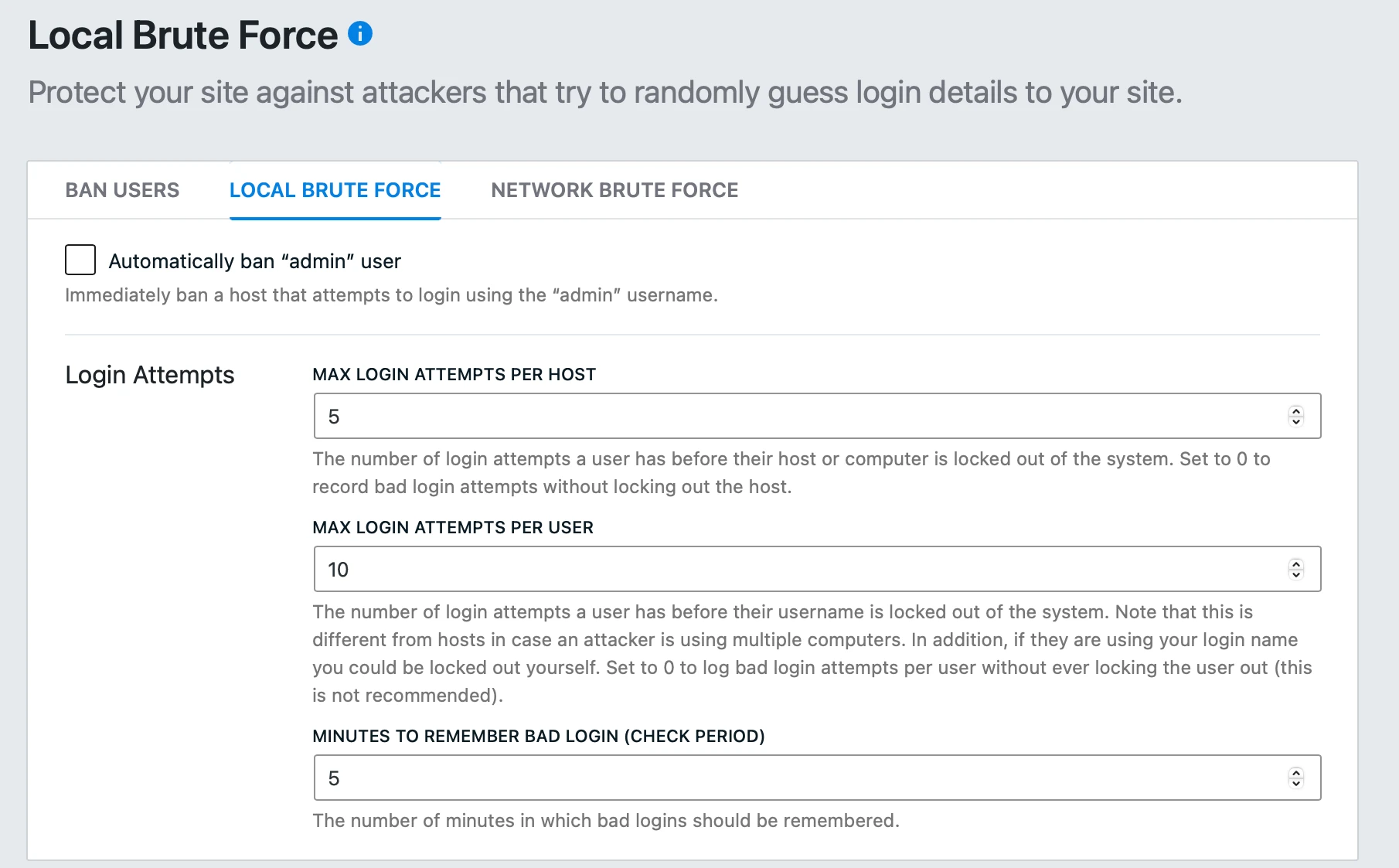Enable the automatically ban admin user checkbox
This screenshot has width=1399, height=868.
[x=80, y=260]
